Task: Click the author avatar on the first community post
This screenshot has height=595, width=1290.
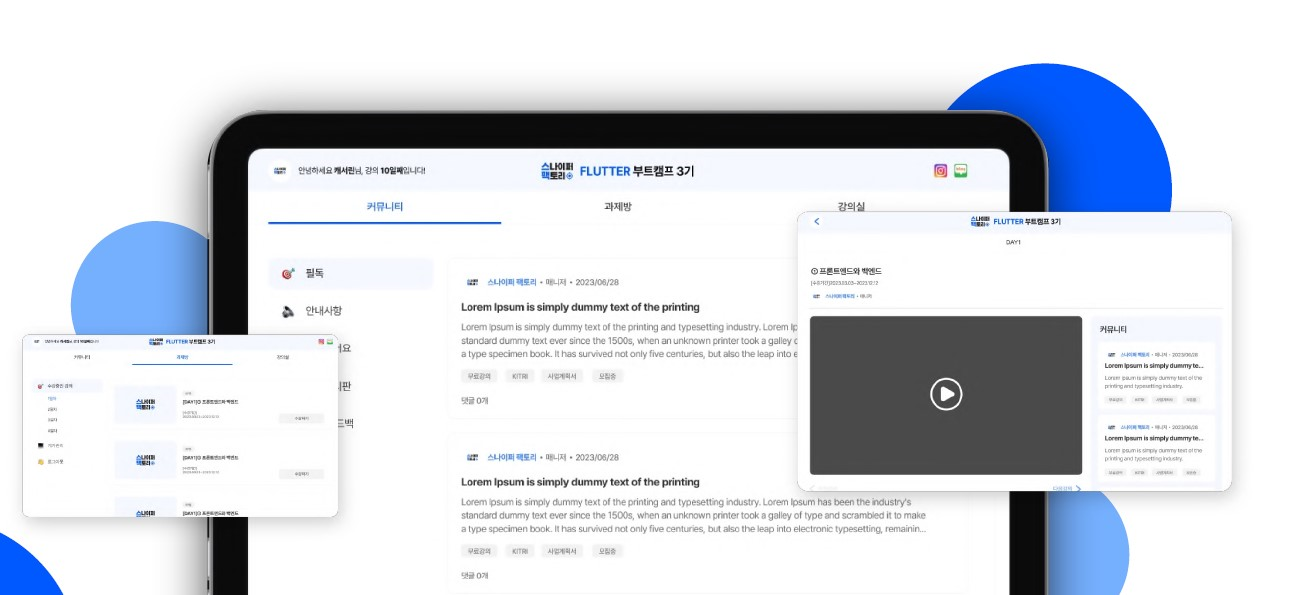Action: [473, 282]
